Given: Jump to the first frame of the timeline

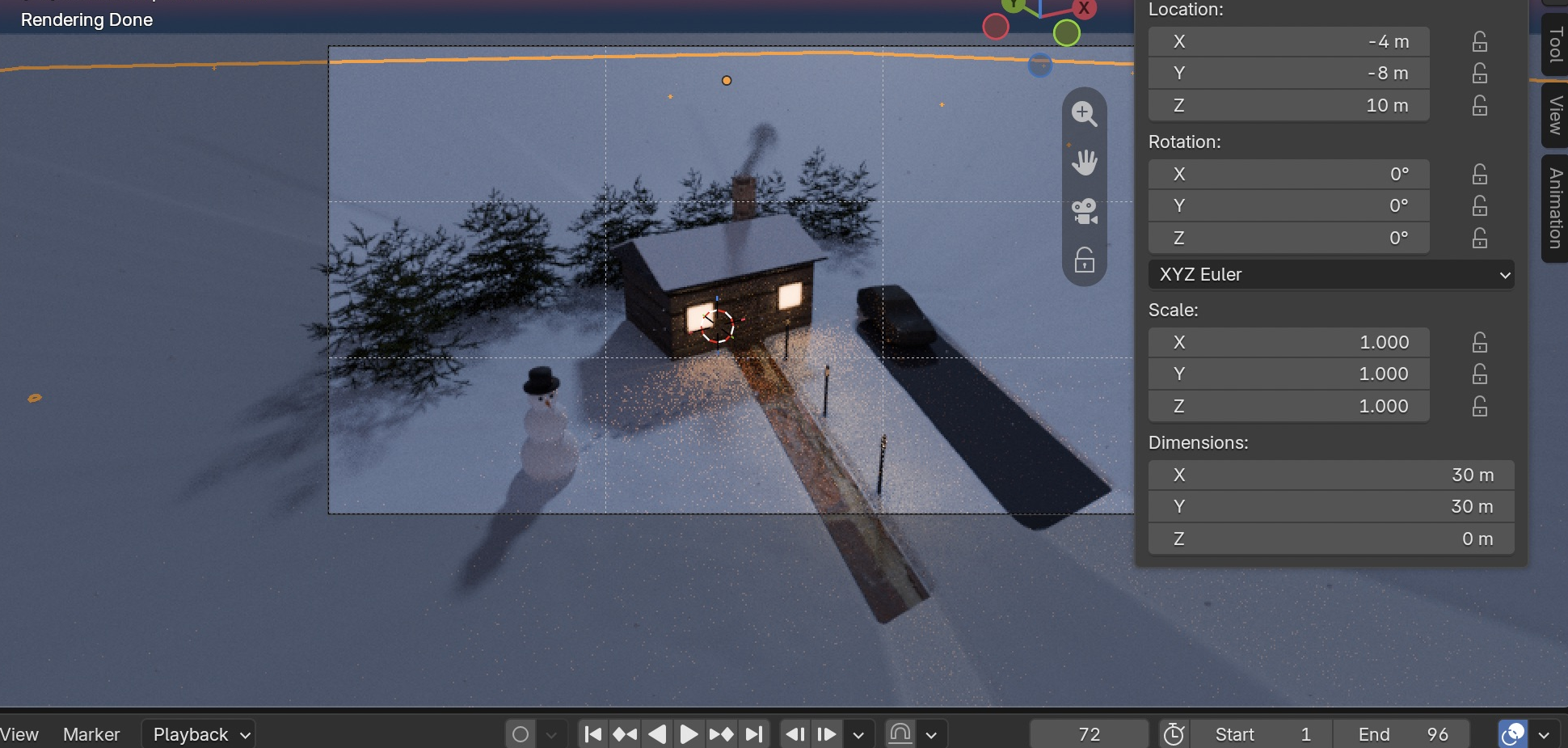Looking at the screenshot, I should click(x=592, y=734).
